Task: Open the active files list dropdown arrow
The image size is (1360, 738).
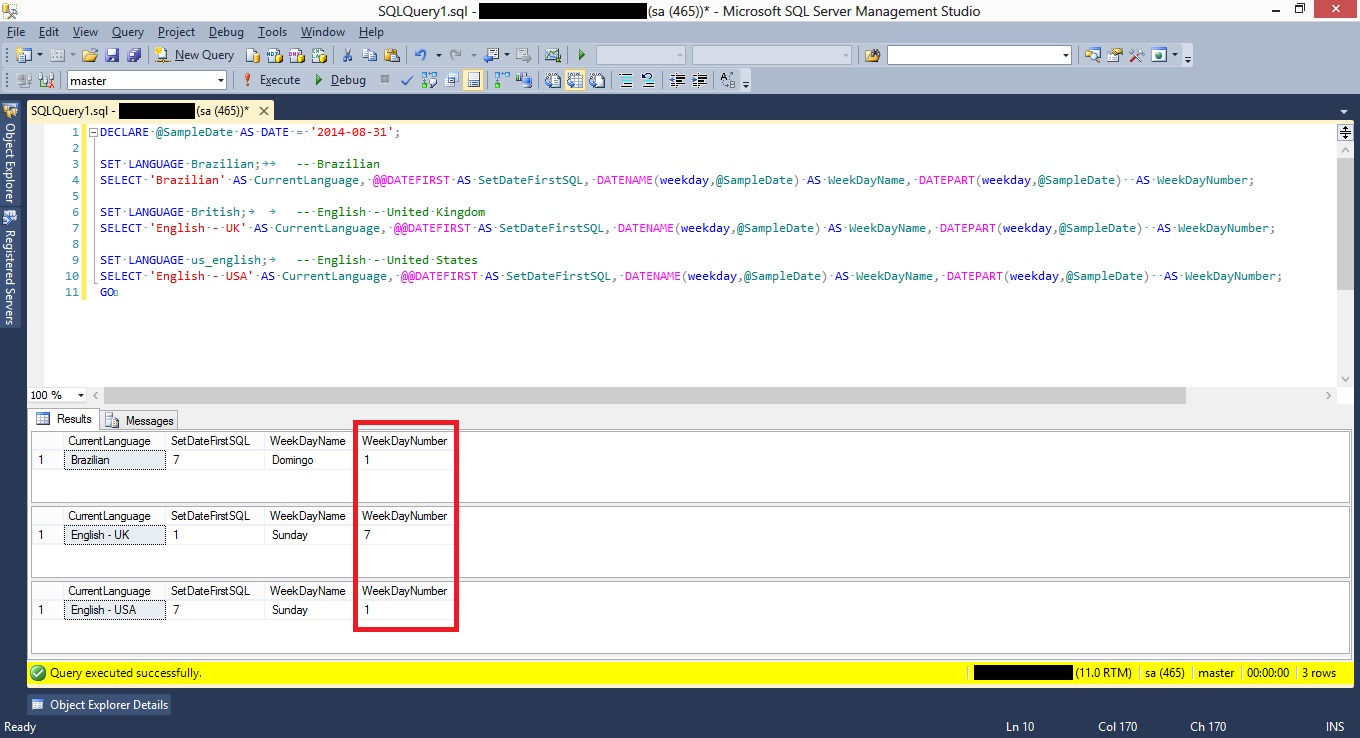Action: tap(1345, 110)
